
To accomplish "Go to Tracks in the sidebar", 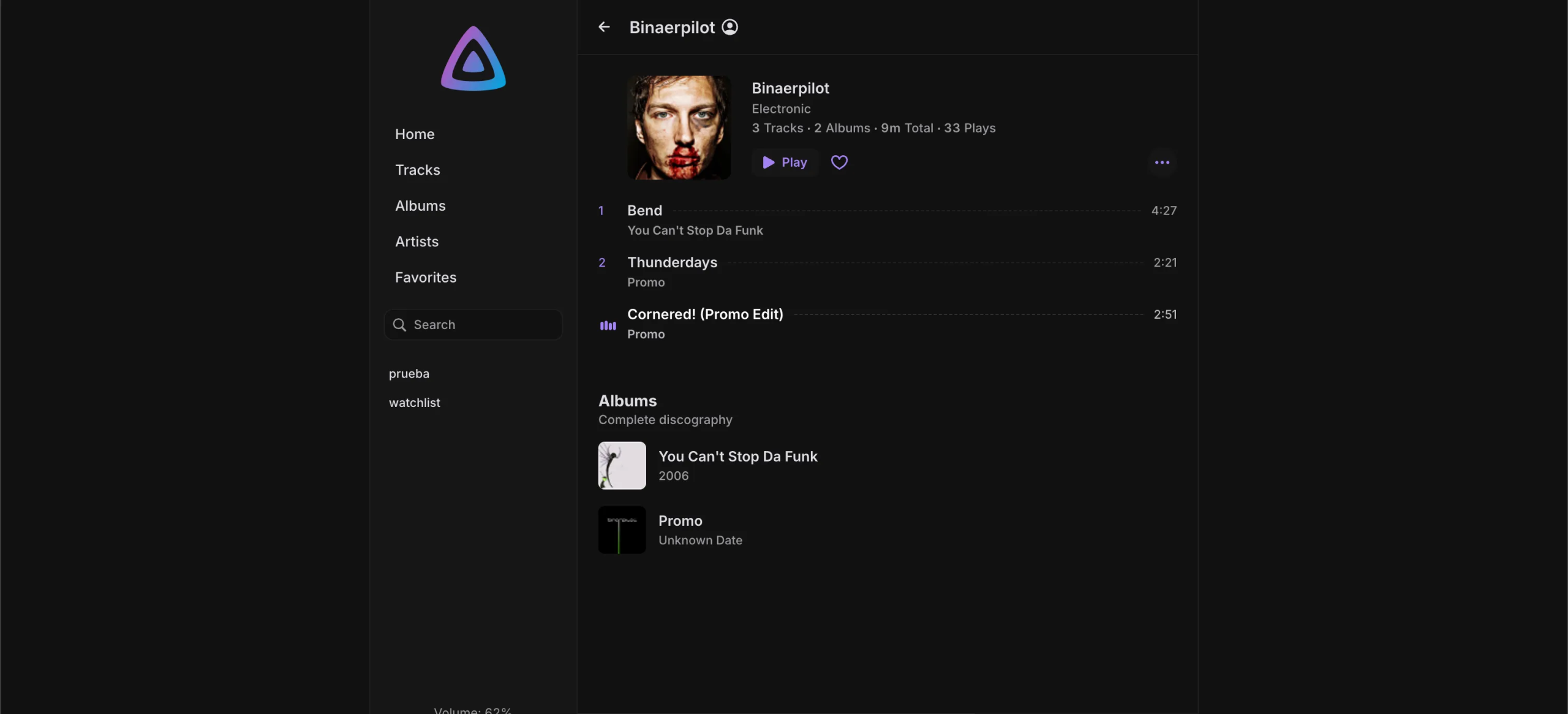I will (418, 170).
